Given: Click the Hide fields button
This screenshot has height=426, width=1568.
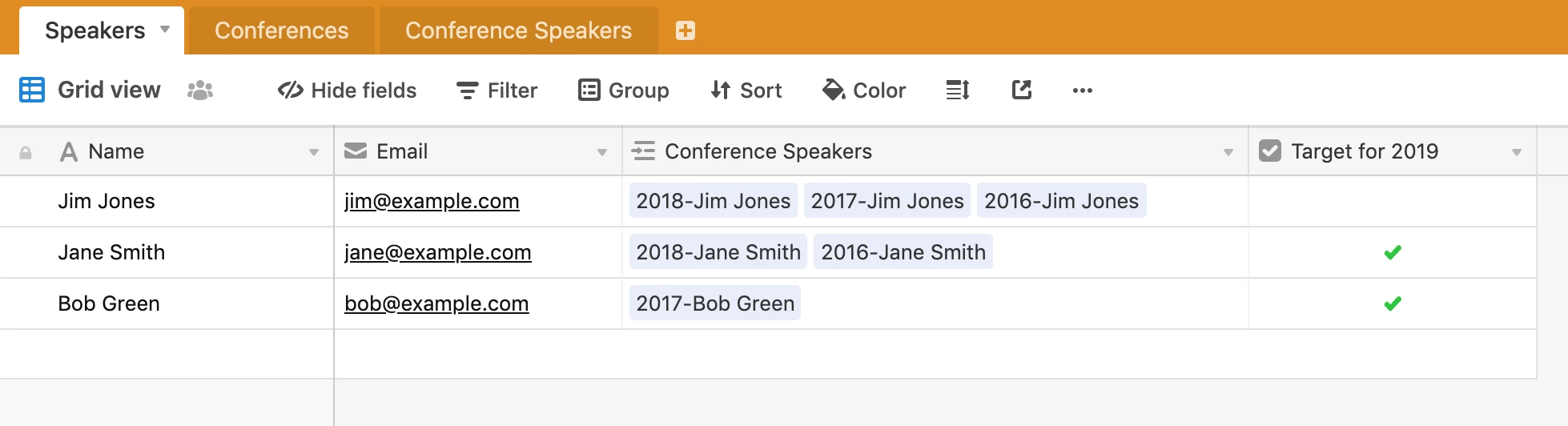Looking at the screenshot, I should coord(347,90).
